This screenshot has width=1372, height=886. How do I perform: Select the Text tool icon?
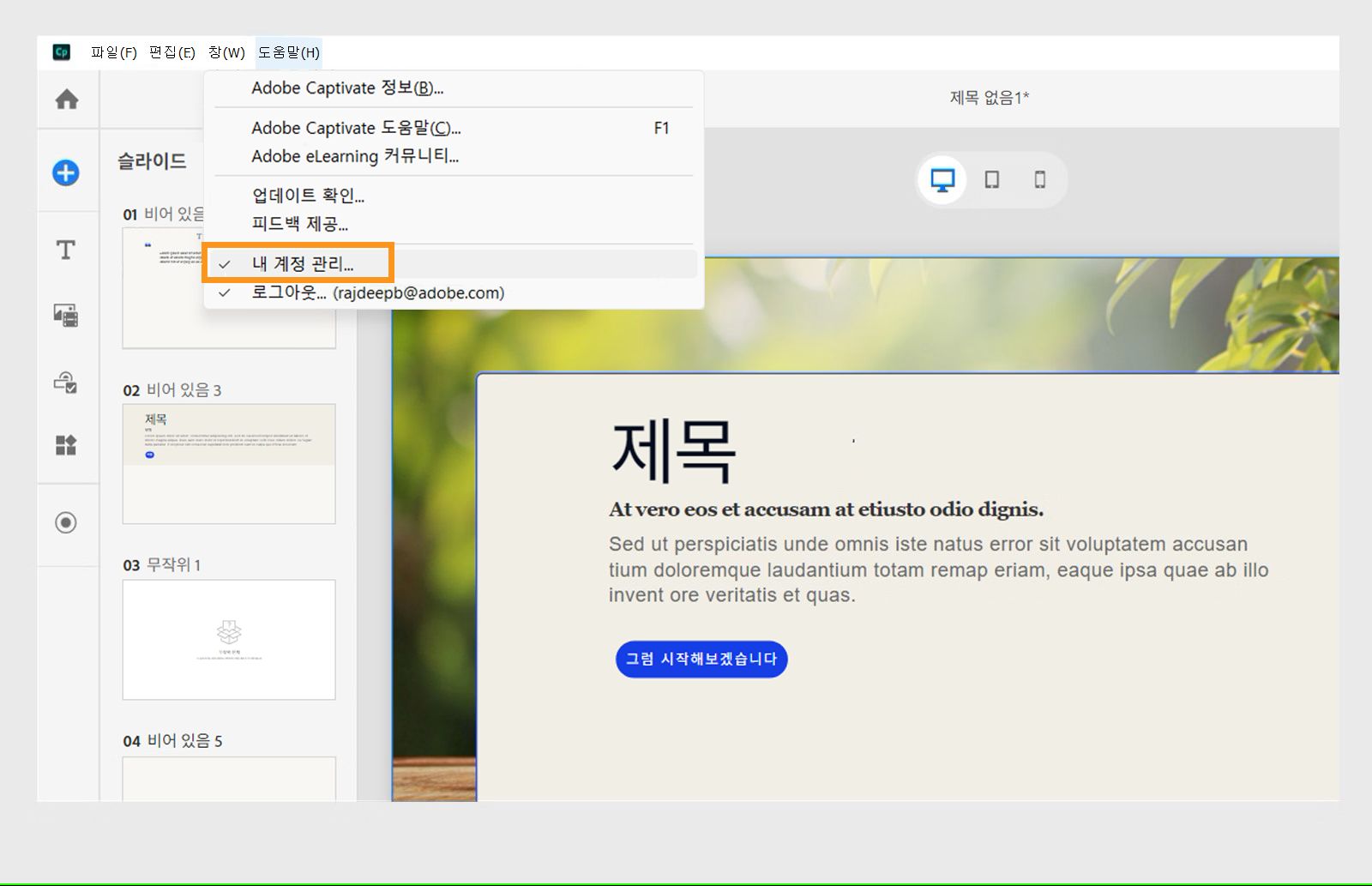point(66,250)
